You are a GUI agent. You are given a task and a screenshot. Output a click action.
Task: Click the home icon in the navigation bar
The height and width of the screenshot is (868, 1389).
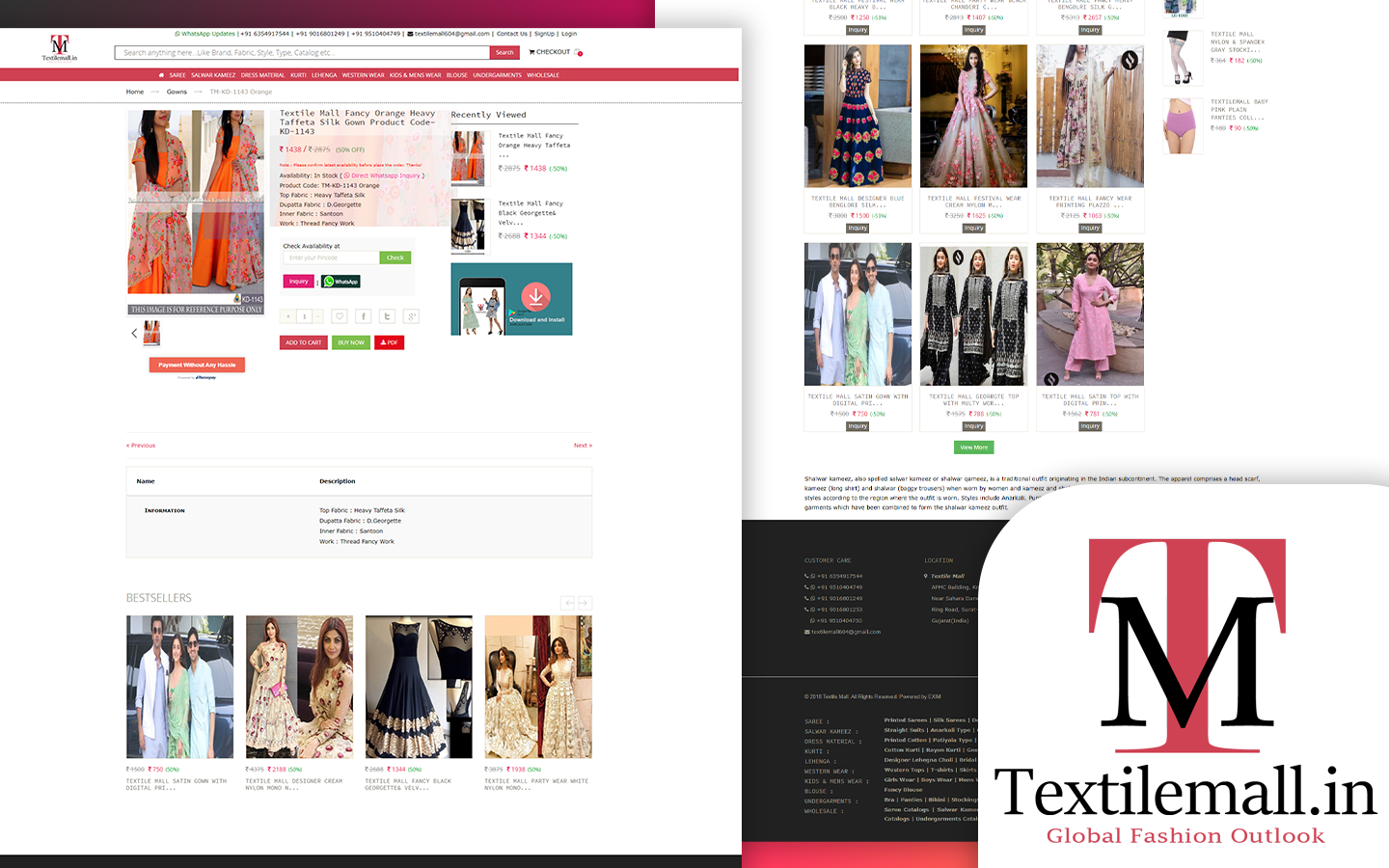click(161, 75)
